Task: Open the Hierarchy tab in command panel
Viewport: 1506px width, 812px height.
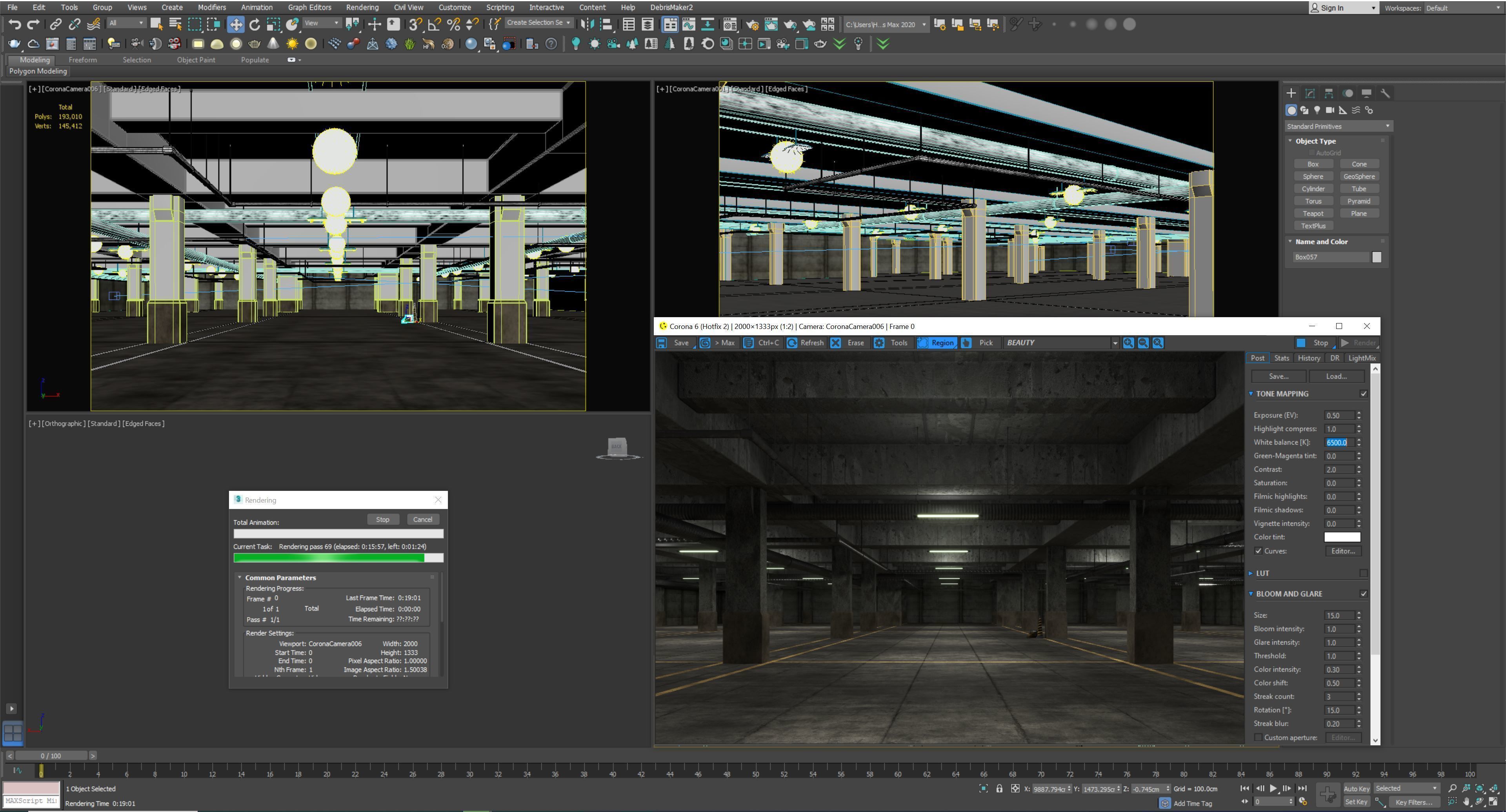Action: coord(1329,93)
